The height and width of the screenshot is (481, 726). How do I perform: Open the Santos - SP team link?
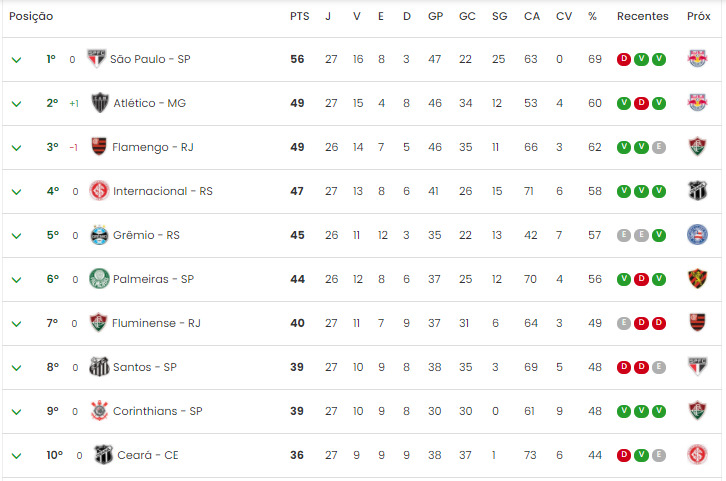pos(145,367)
